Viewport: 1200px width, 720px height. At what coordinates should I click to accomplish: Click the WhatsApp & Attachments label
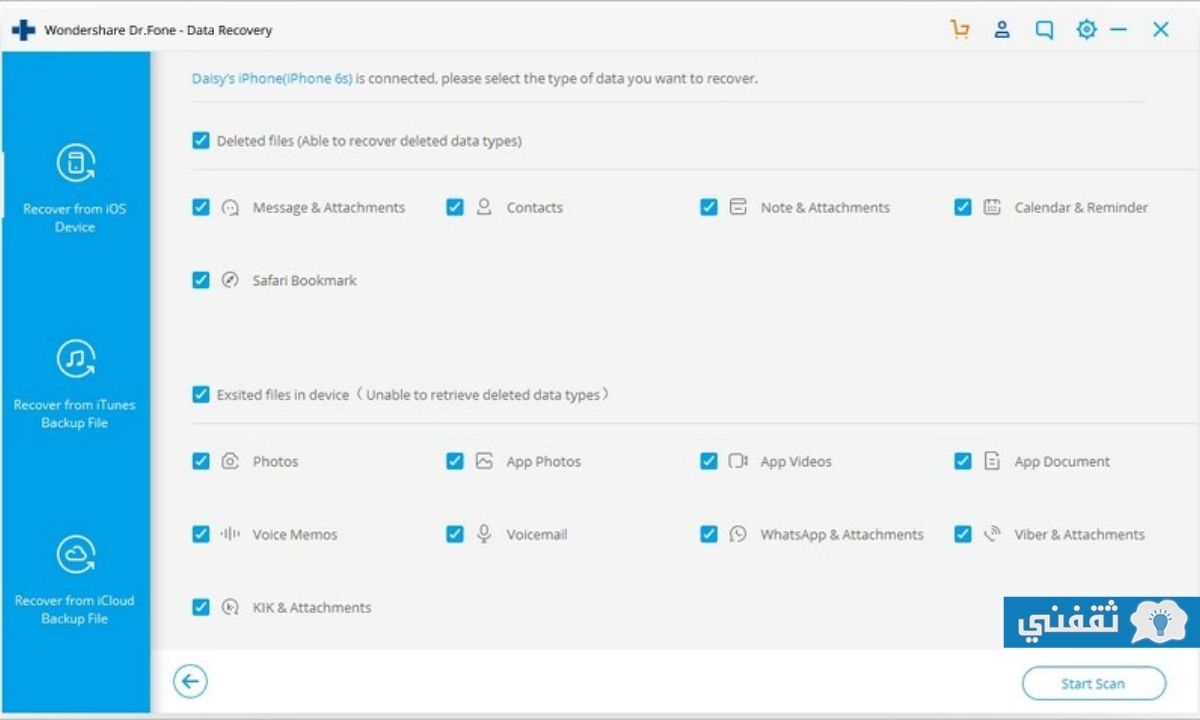pyautogui.click(x=842, y=535)
